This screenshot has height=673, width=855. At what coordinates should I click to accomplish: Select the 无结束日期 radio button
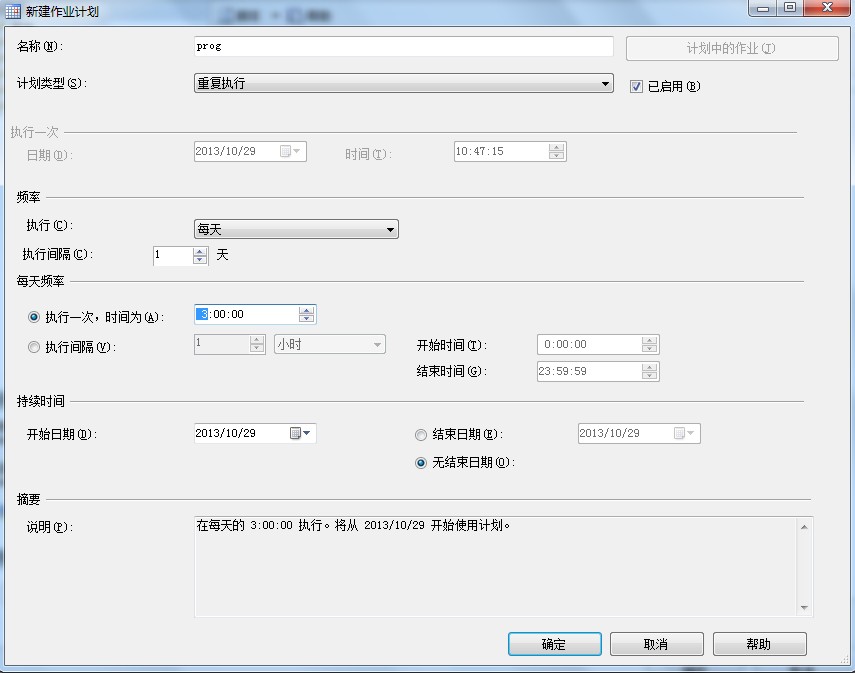pos(420,463)
